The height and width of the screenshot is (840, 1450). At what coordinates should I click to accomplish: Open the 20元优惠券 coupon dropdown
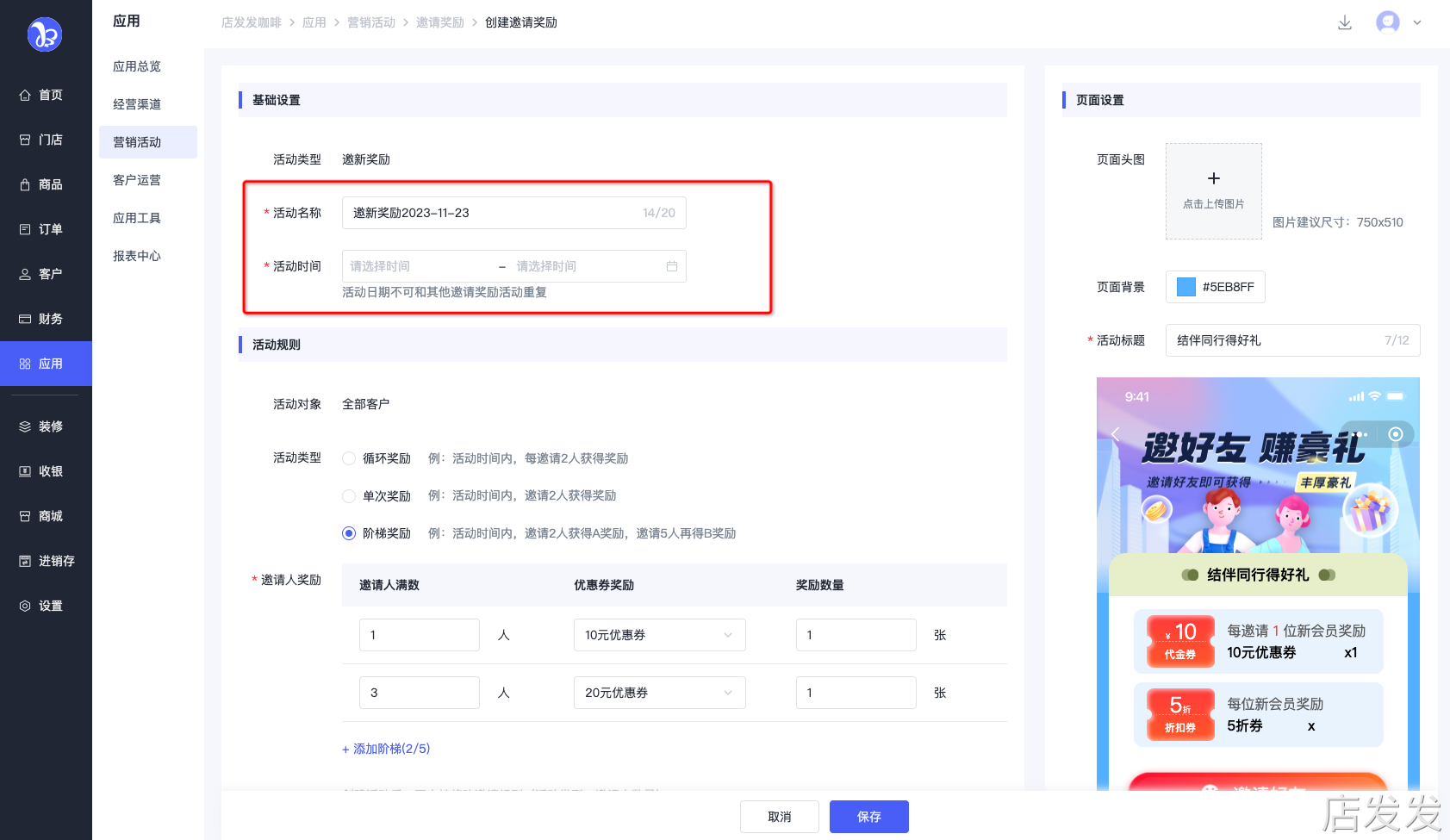coord(660,693)
